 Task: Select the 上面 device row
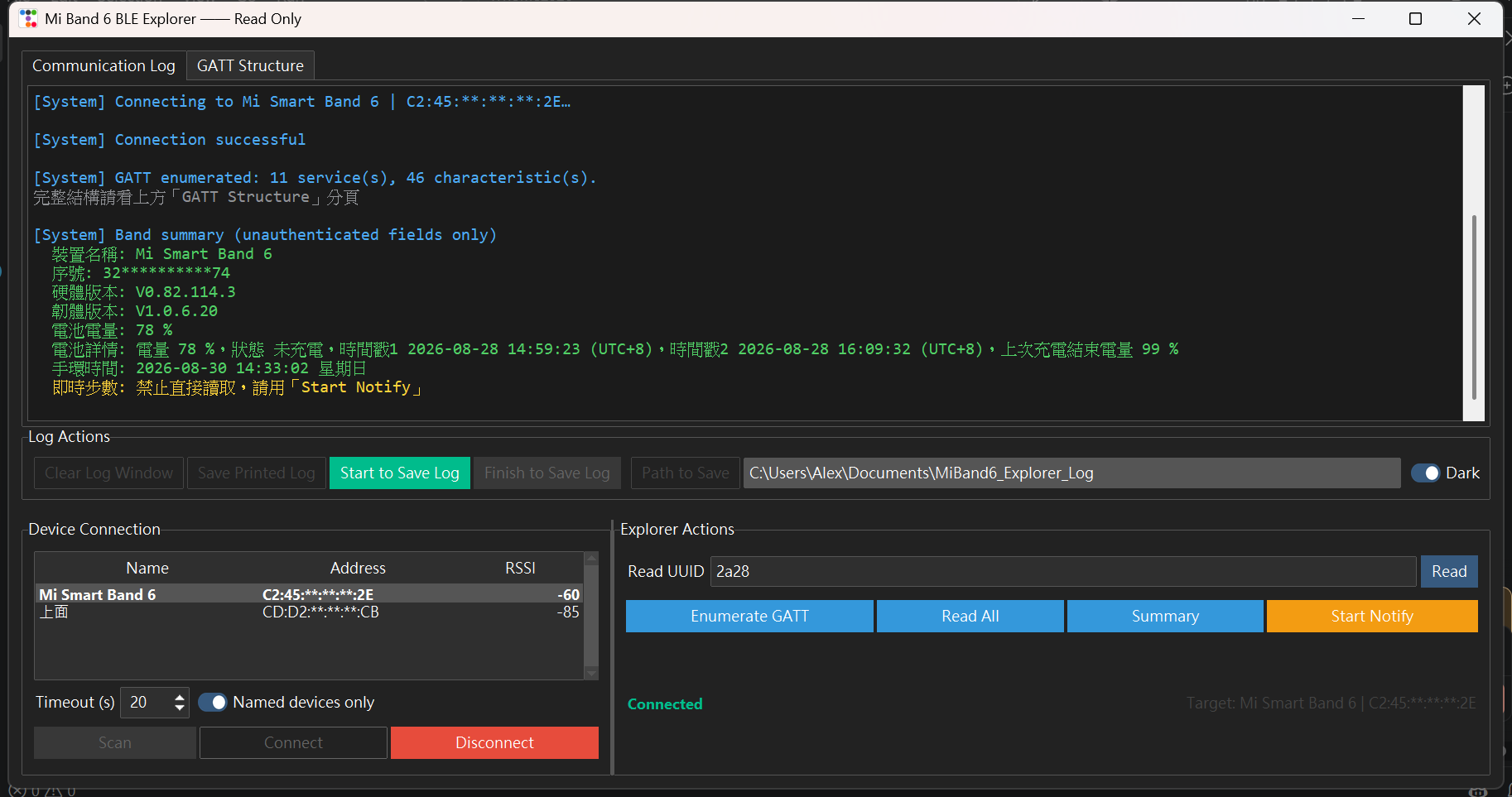point(309,612)
